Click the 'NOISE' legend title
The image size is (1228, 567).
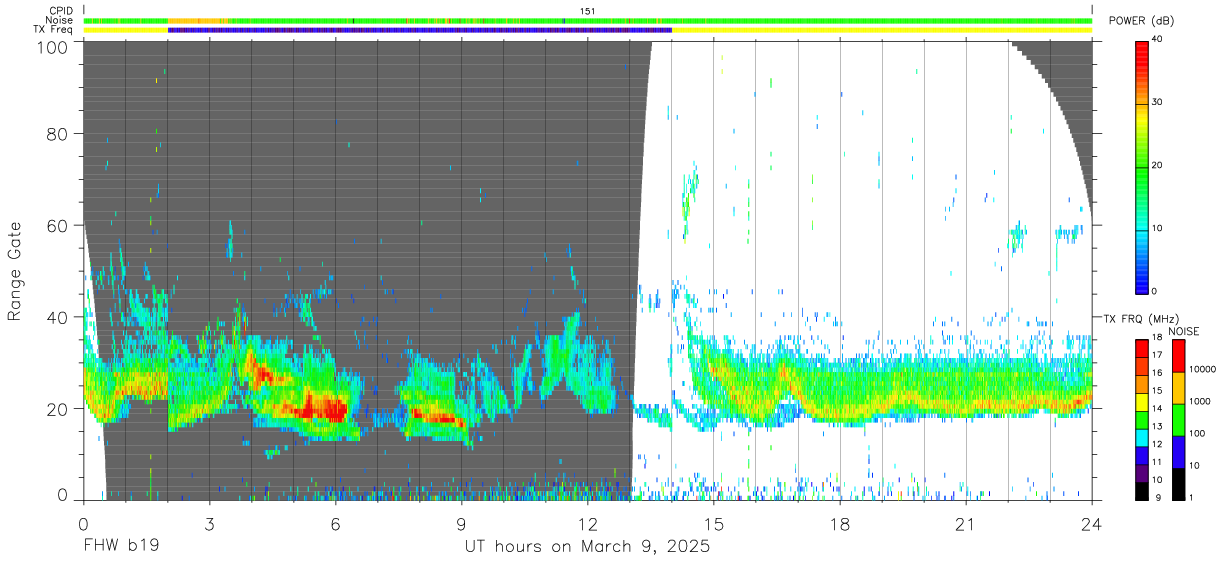[1183, 331]
